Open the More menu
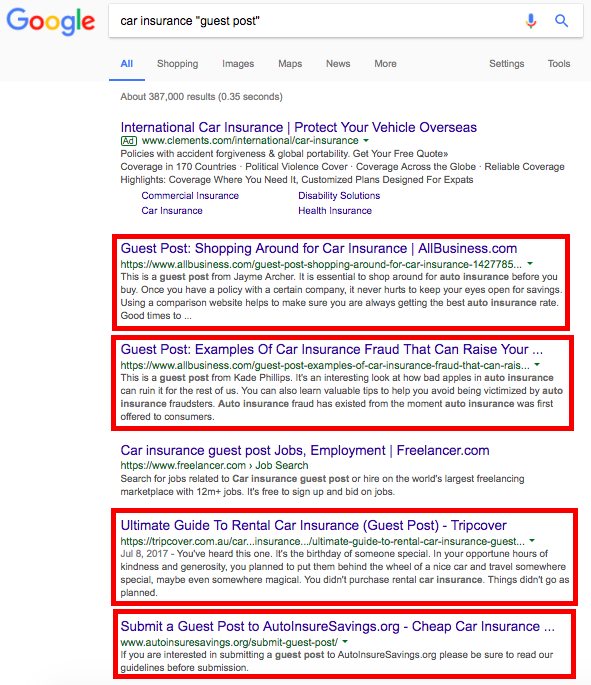This screenshot has height=685, width=591. click(x=385, y=64)
